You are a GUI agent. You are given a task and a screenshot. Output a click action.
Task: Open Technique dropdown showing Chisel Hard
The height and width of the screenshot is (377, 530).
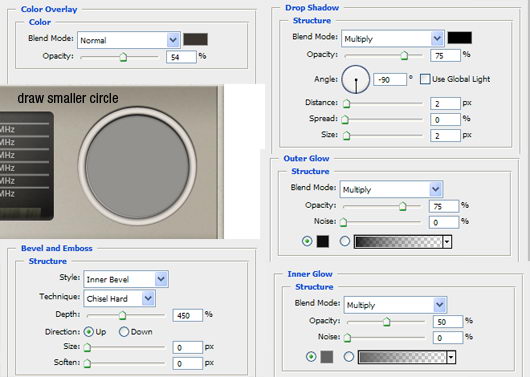pyautogui.click(x=119, y=299)
